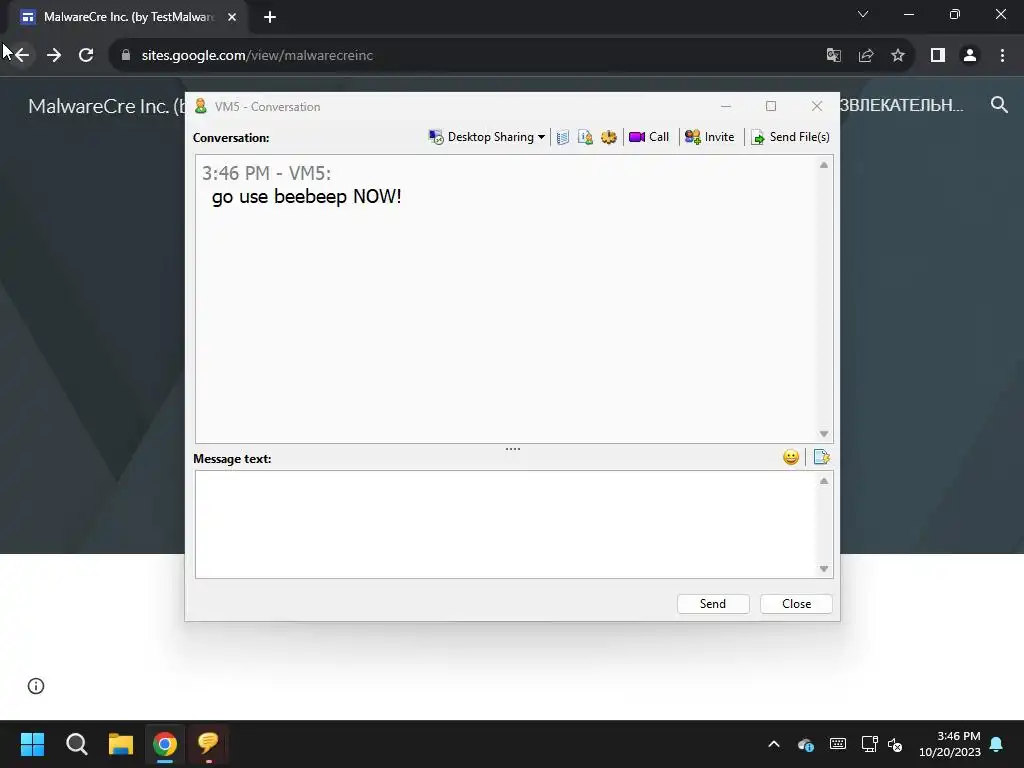The image size is (1024, 768).
Task: Focus the Message text input box
Action: (505, 524)
